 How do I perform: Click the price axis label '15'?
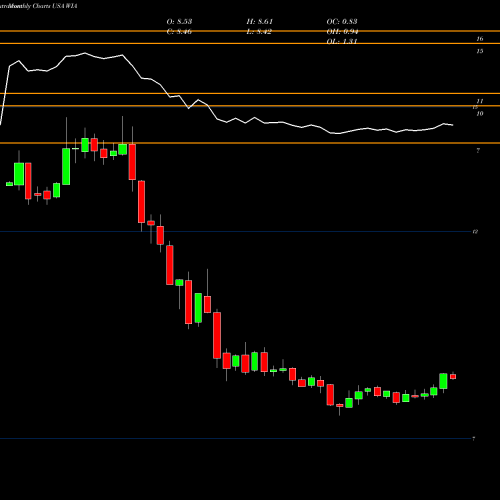tap(480, 51)
